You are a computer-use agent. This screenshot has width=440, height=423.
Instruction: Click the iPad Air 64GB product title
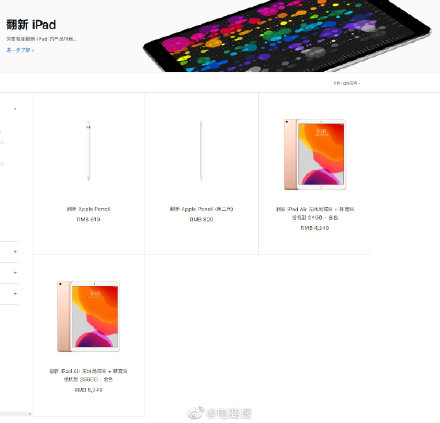coord(315,213)
